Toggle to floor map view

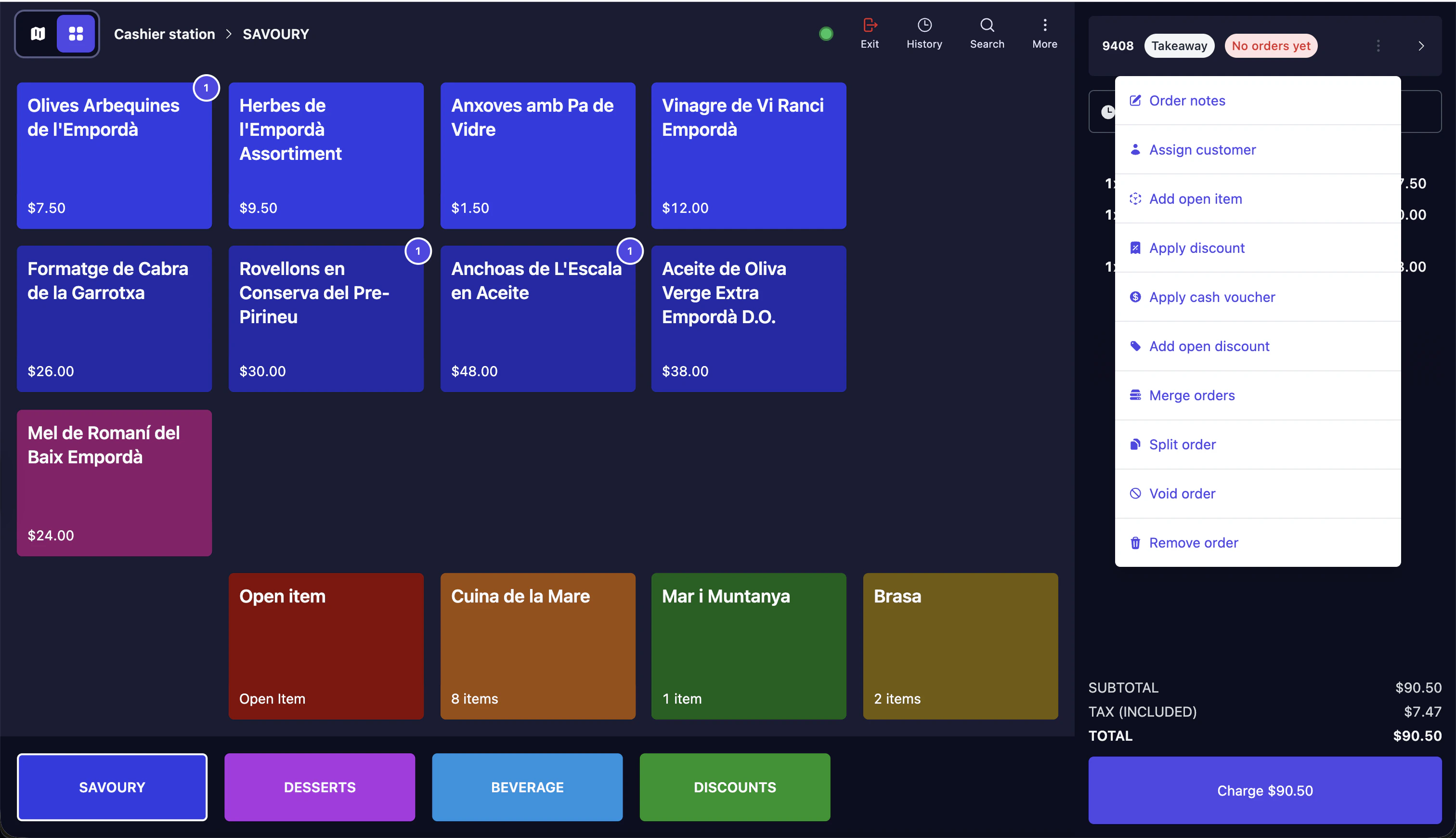[x=37, y=33]
